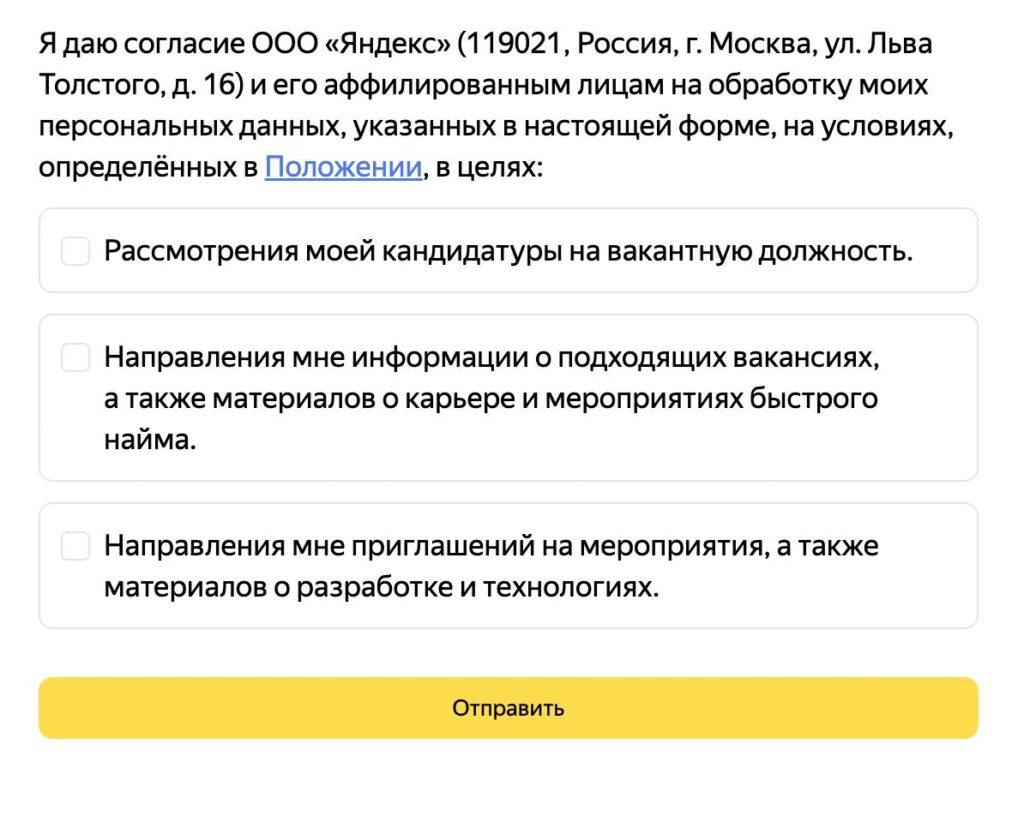1024x816 pixels.
Task: Click the label 'Рассмотрения моей кандидатуры на вакантную должность'
Action: coord(508,251)
